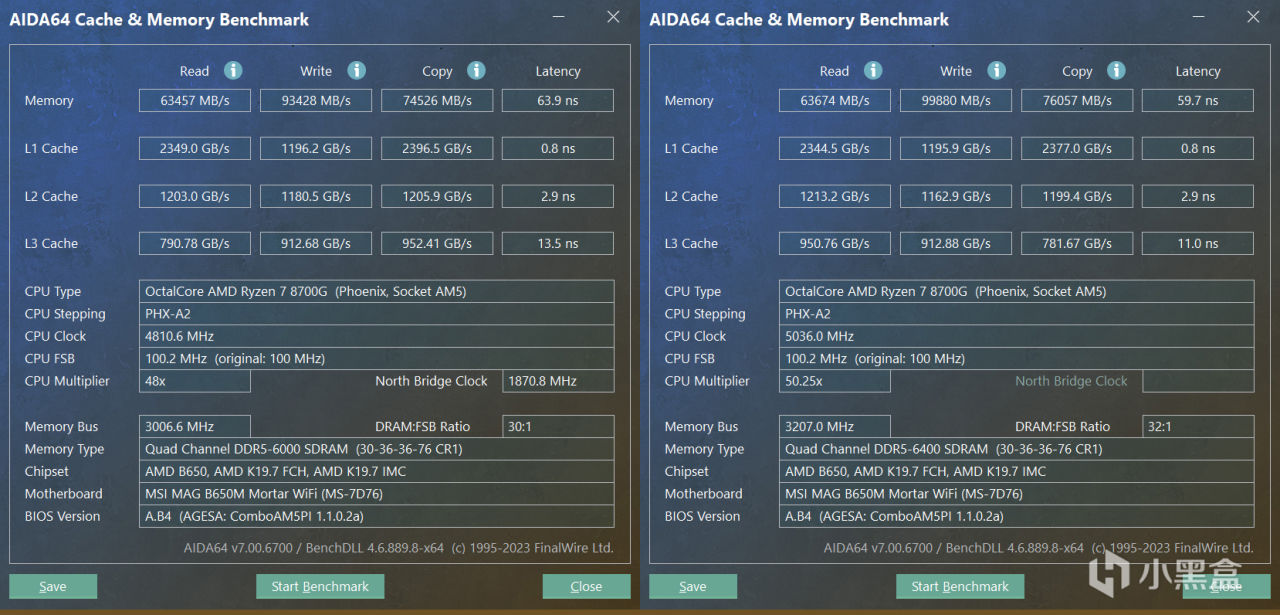Click the 11.0 ns L3 Cache Latency field
Image resolution: width=1280 pixels, height=615 pixels.
[1197, 244]
